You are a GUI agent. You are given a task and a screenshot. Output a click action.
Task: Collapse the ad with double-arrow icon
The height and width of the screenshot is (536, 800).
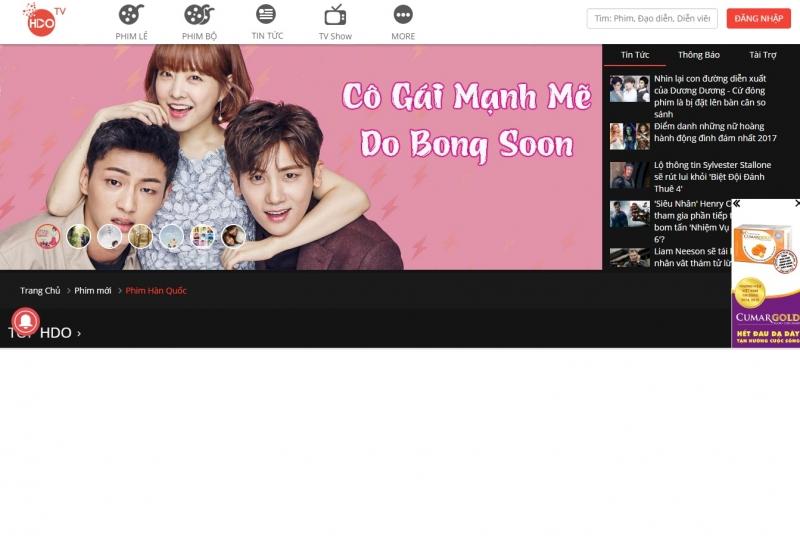(737, 204)
